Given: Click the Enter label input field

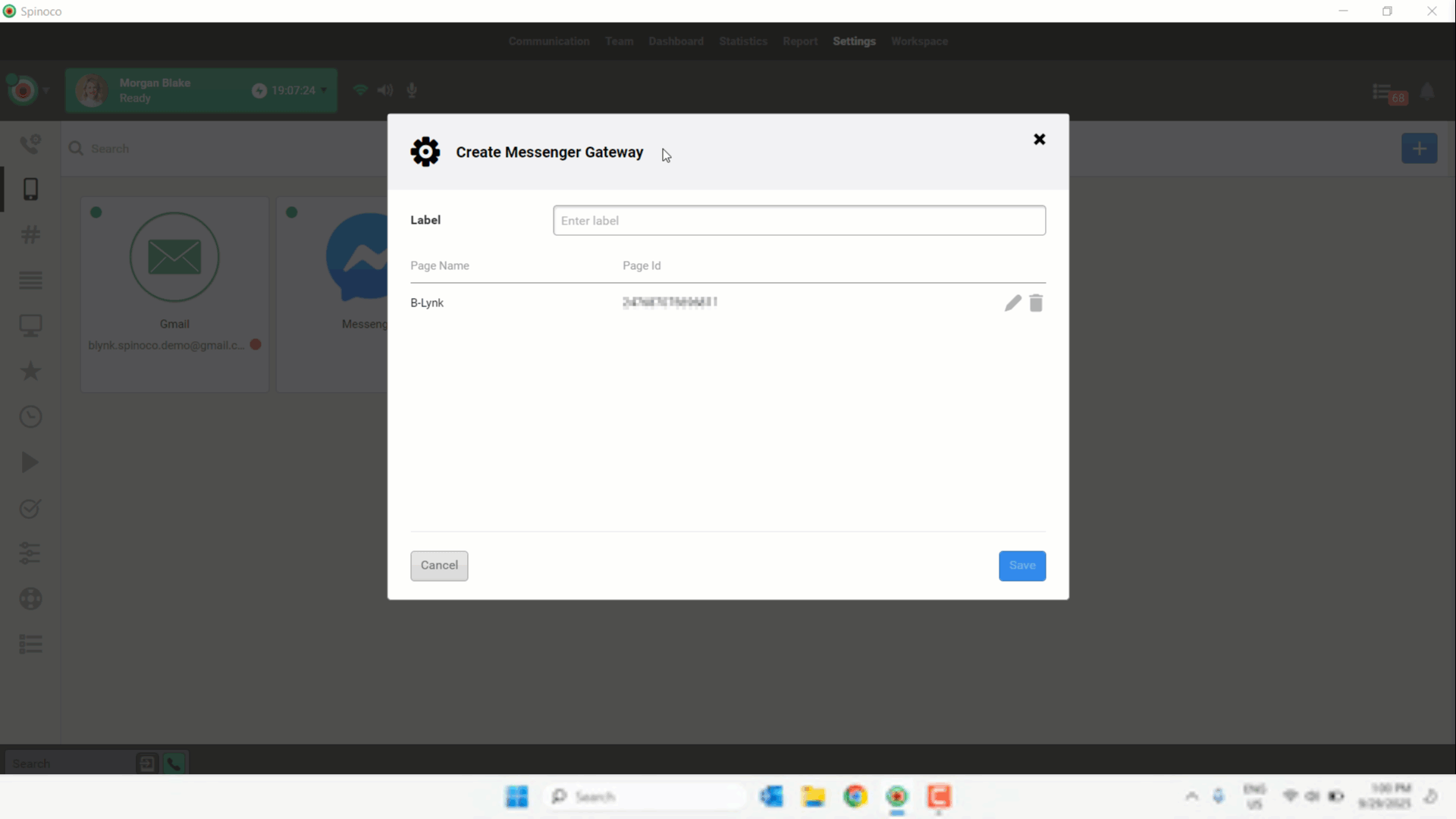Looking at the screenshot, I should [799, 221].
